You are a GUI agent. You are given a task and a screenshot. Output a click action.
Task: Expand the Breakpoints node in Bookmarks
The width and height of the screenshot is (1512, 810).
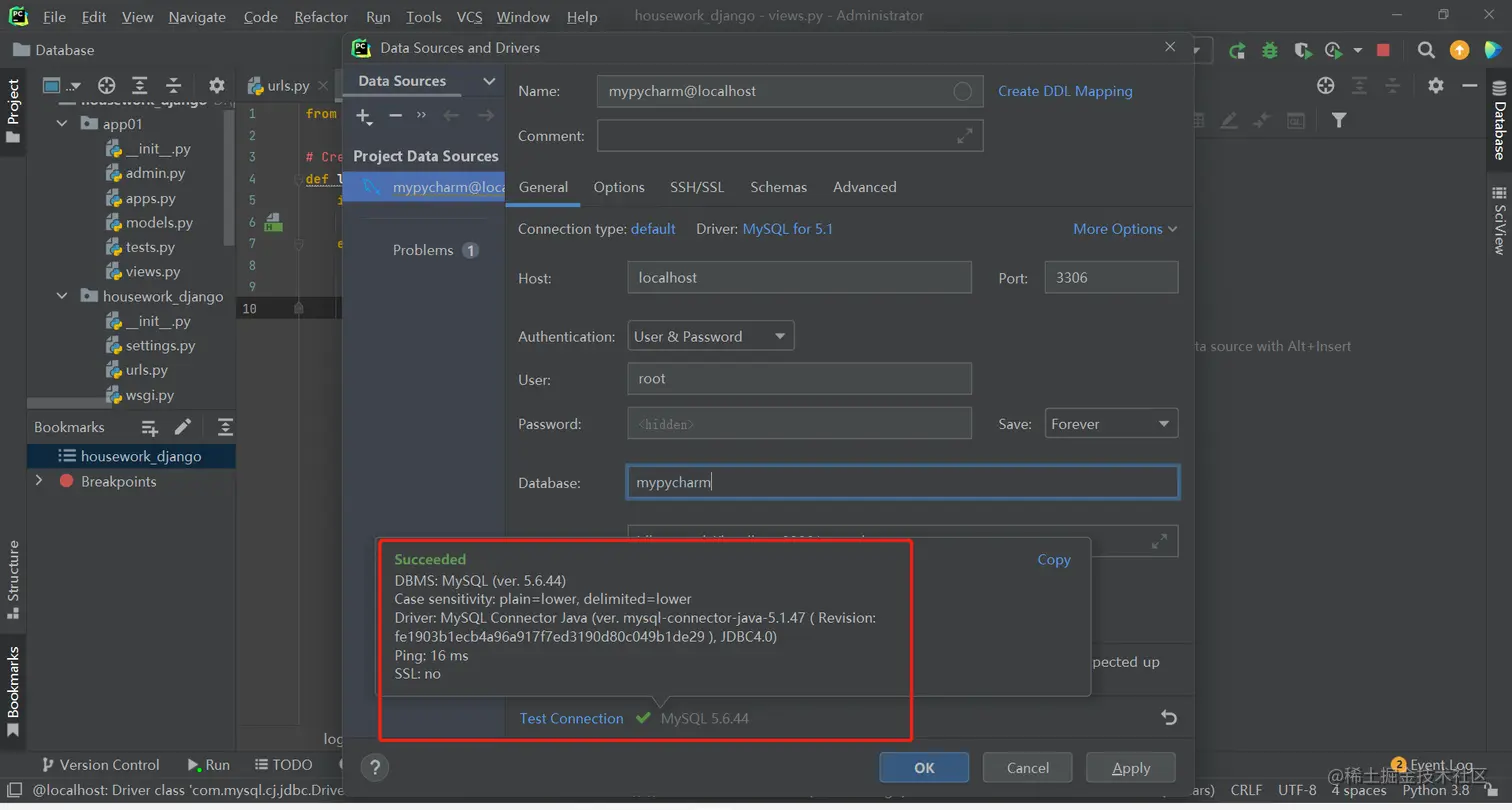39,481
